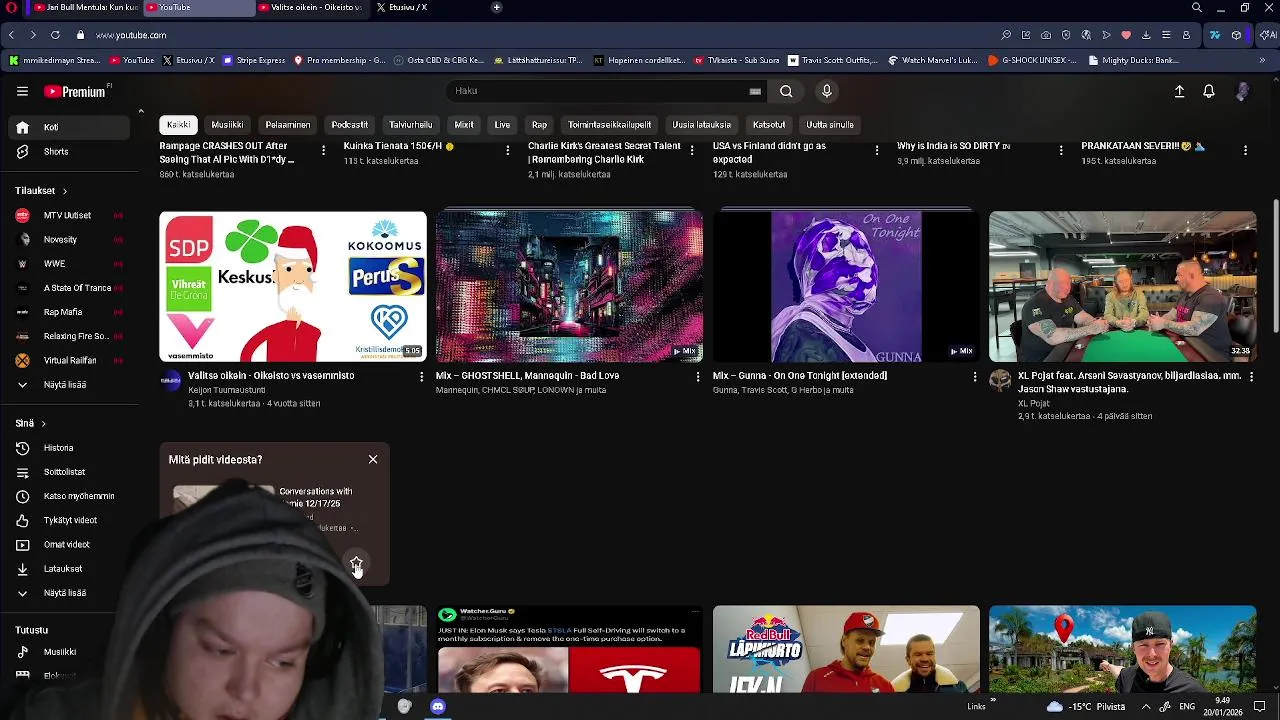Open options menu for GHOSTSHELL mix
1280x720 pixels.
click(x=698, y=377)
